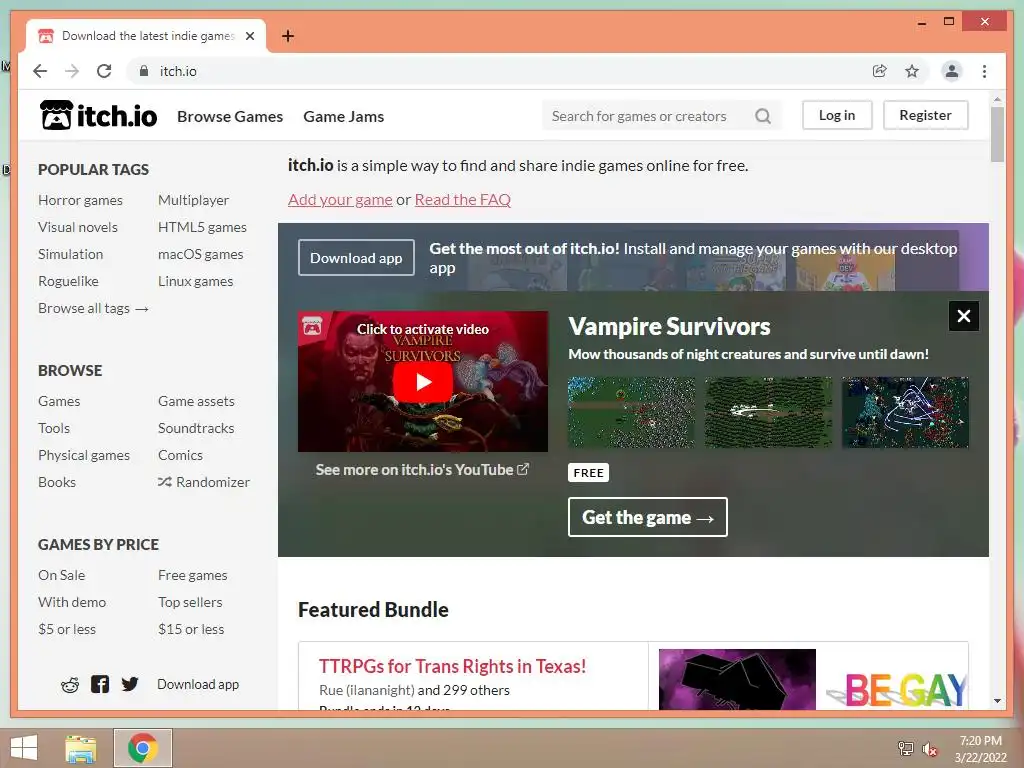1024x768 pixels.
Task: Open third Vampire Survivors screenshot thumbnail
Action: tap(905, 412)
